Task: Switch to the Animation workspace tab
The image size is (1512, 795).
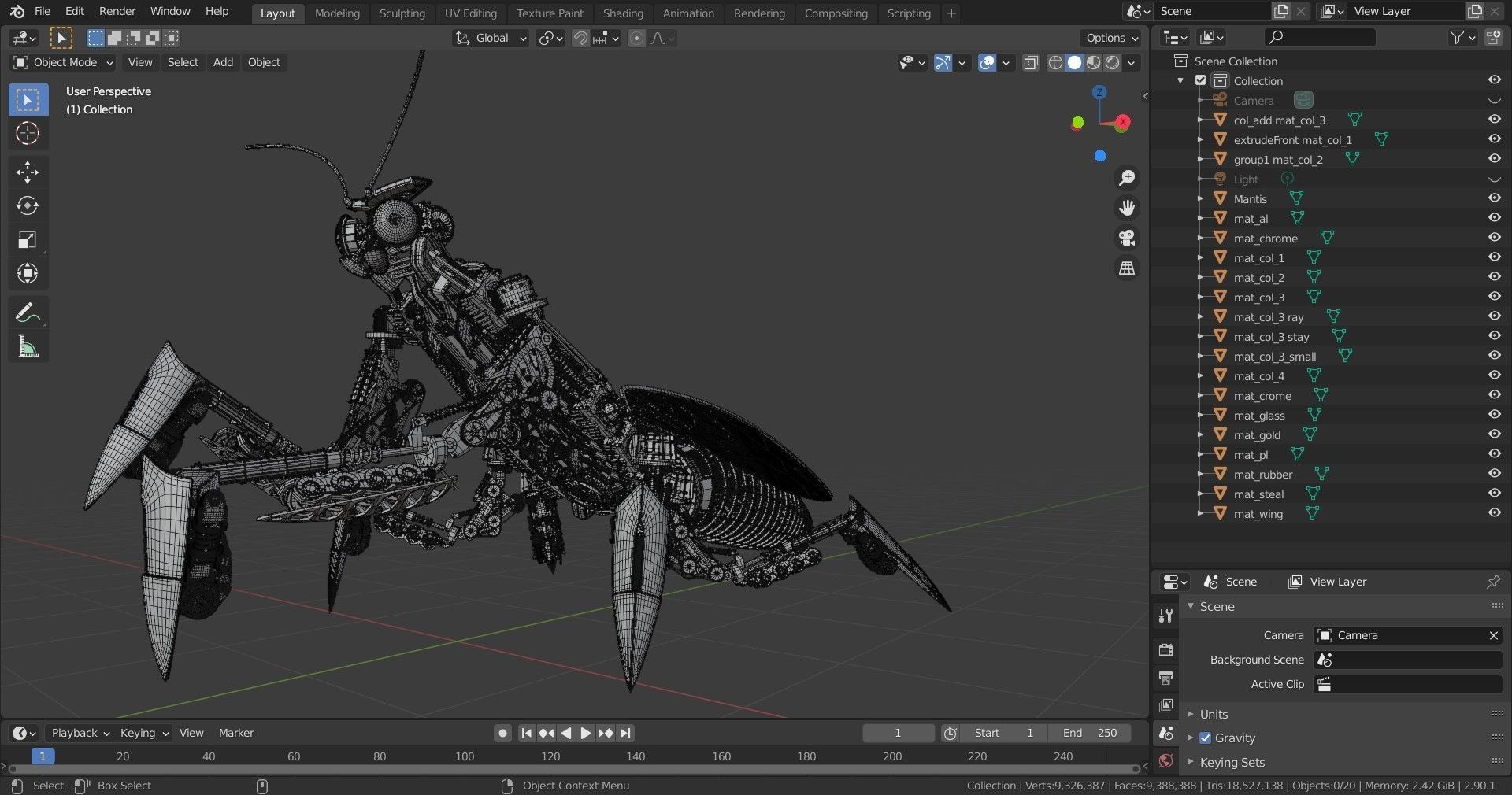Action: 688,13
